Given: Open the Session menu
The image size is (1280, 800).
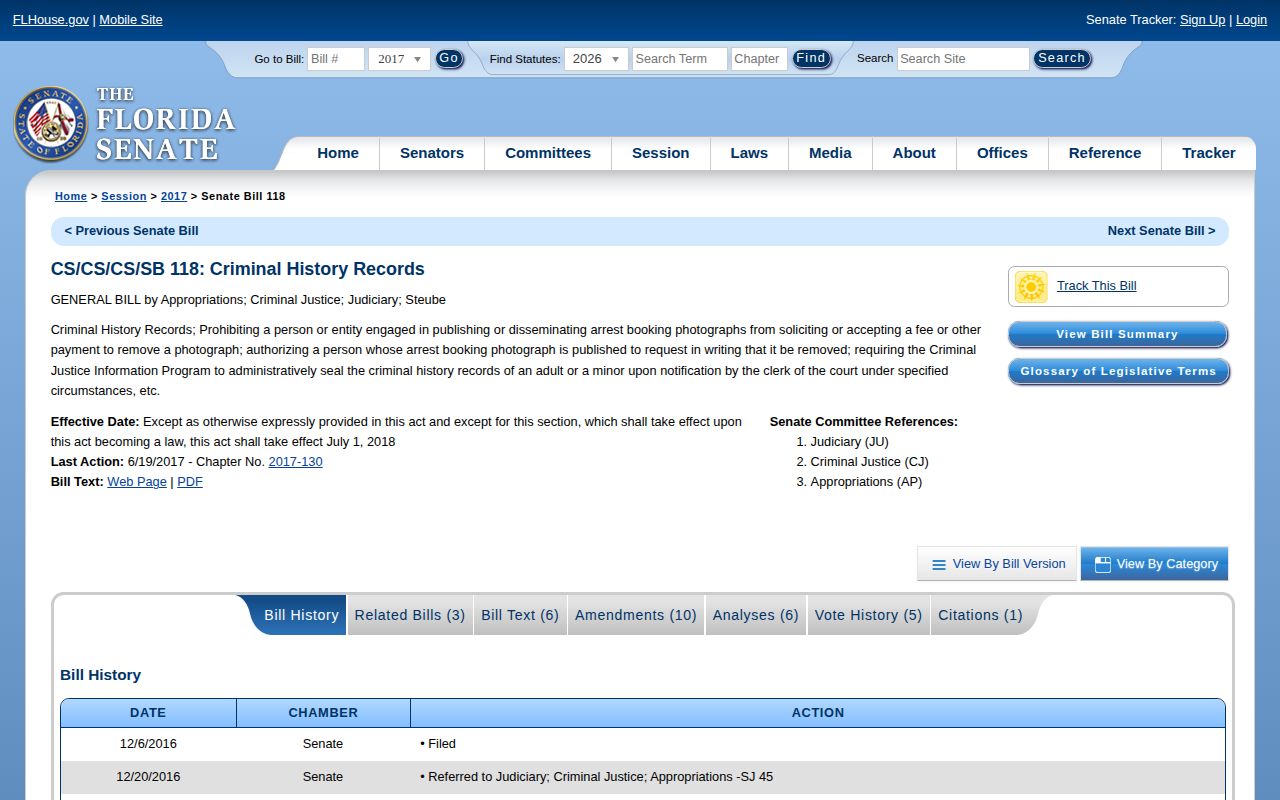Looking at the screenshot, I should [661, 153].
